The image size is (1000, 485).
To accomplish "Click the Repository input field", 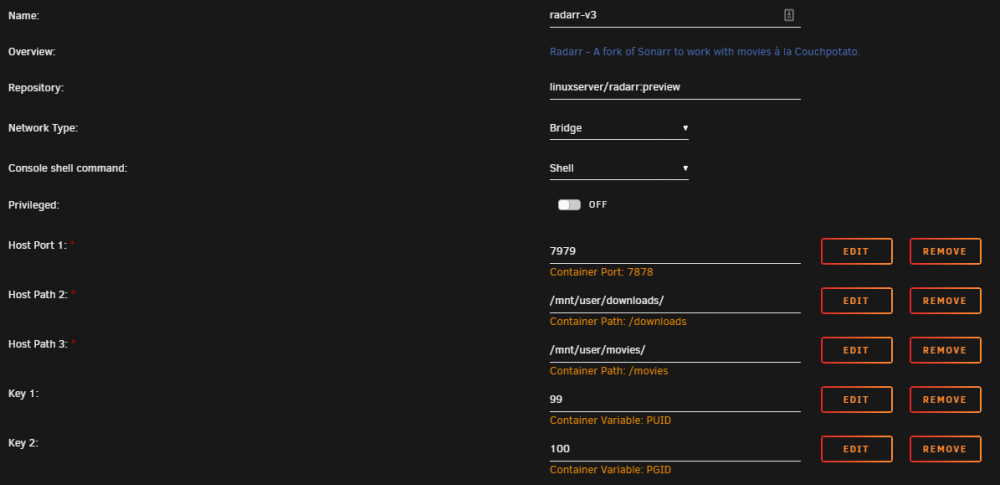I will pyautogui.click(x=675, y=87).
